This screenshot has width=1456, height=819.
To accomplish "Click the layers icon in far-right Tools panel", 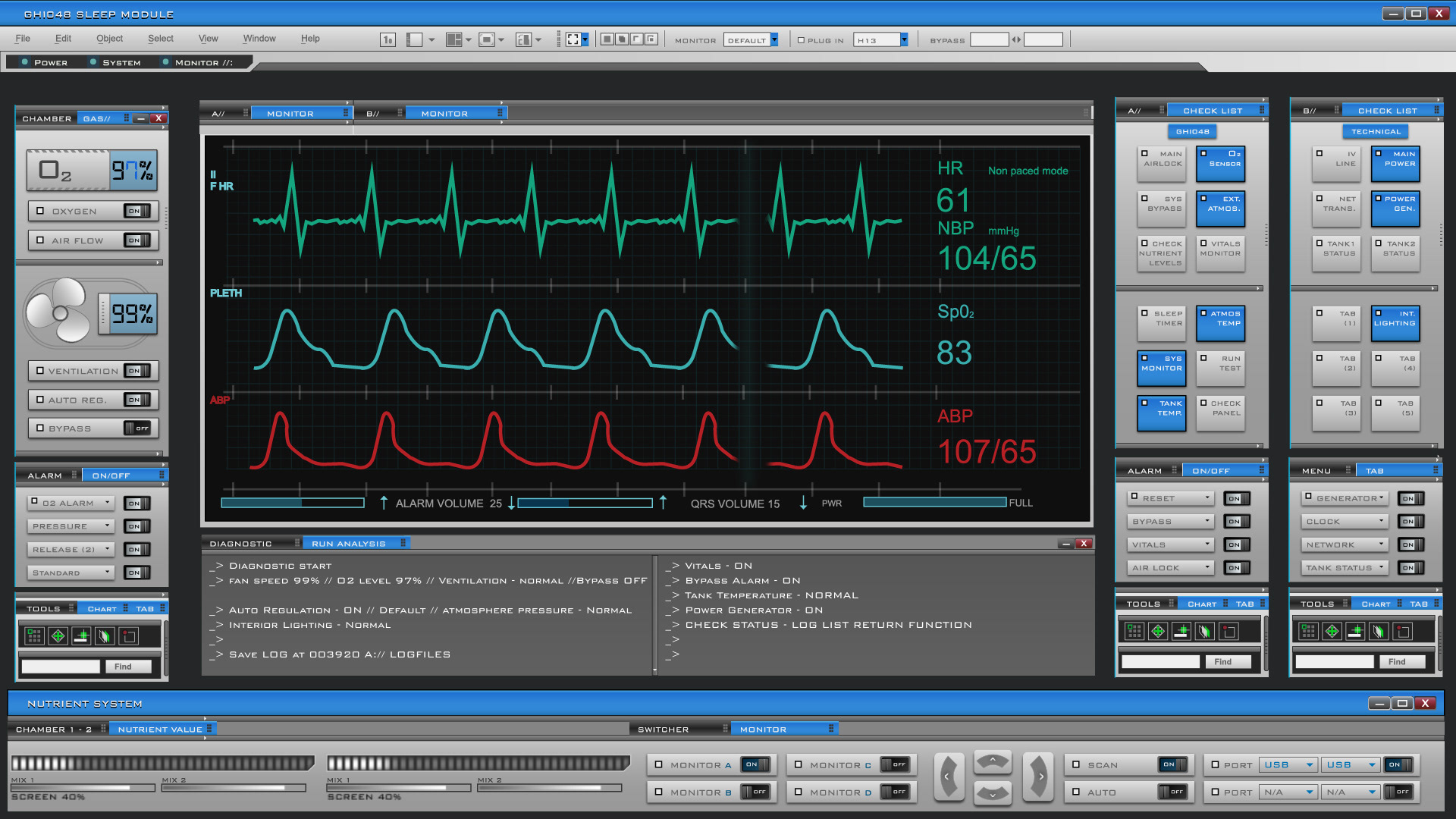I will click(1379, 631).
